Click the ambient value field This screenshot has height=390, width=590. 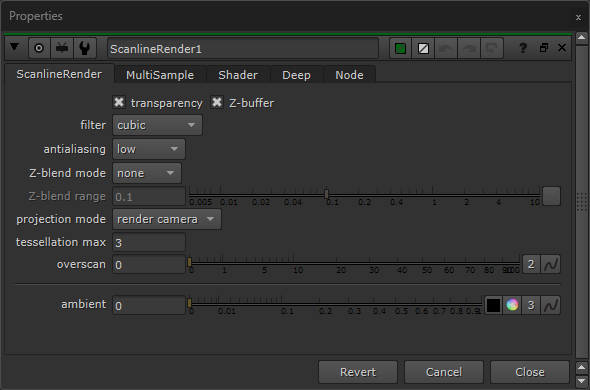(x=149, y=305)
